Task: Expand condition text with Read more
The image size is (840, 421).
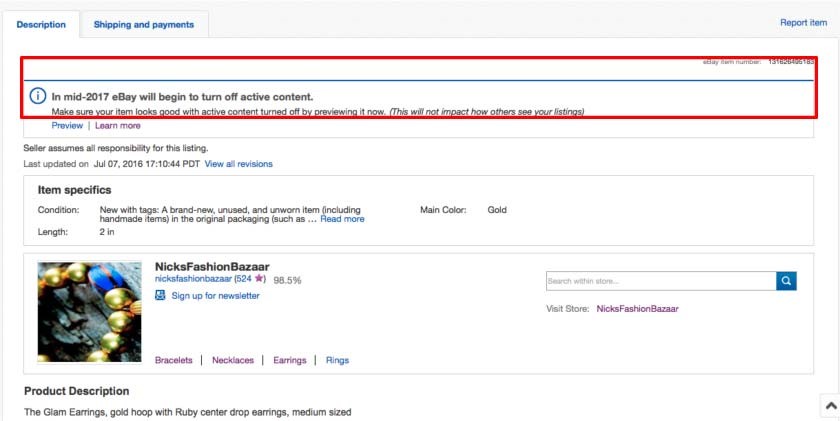Action: (342, 219)
